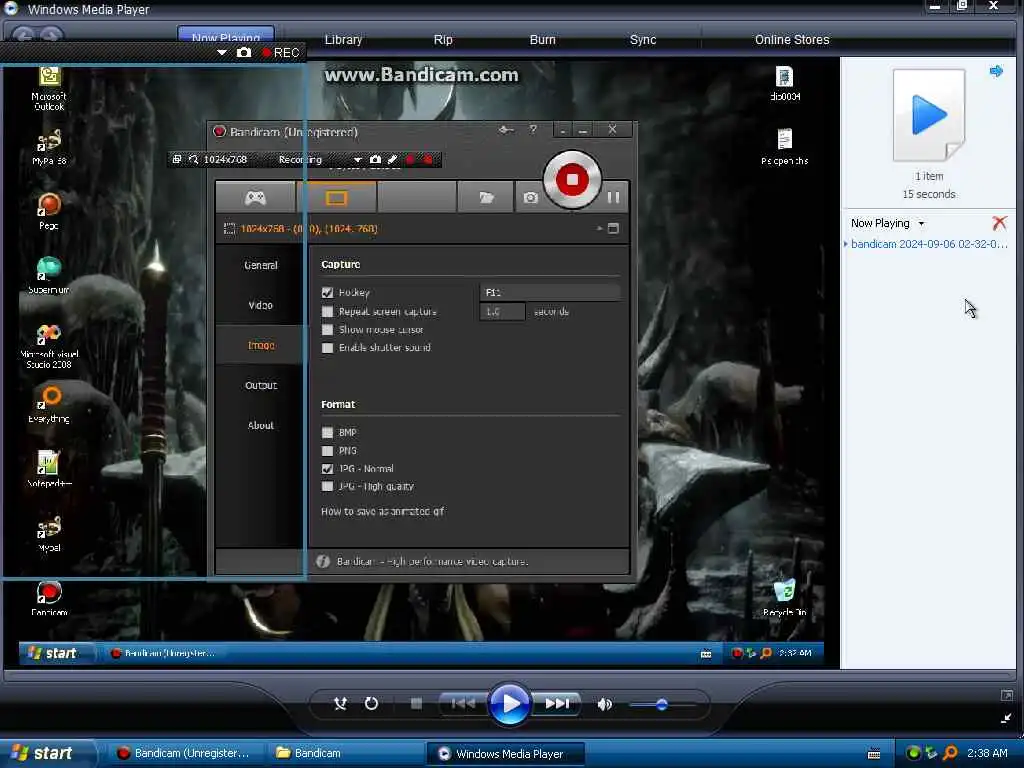1024x768 pixels.
Task: Open the Rip tab
Action: 443,40
